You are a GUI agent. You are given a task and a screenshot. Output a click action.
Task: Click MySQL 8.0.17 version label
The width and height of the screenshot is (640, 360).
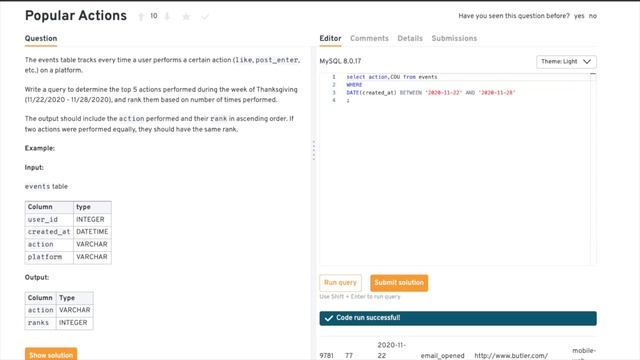340,61
